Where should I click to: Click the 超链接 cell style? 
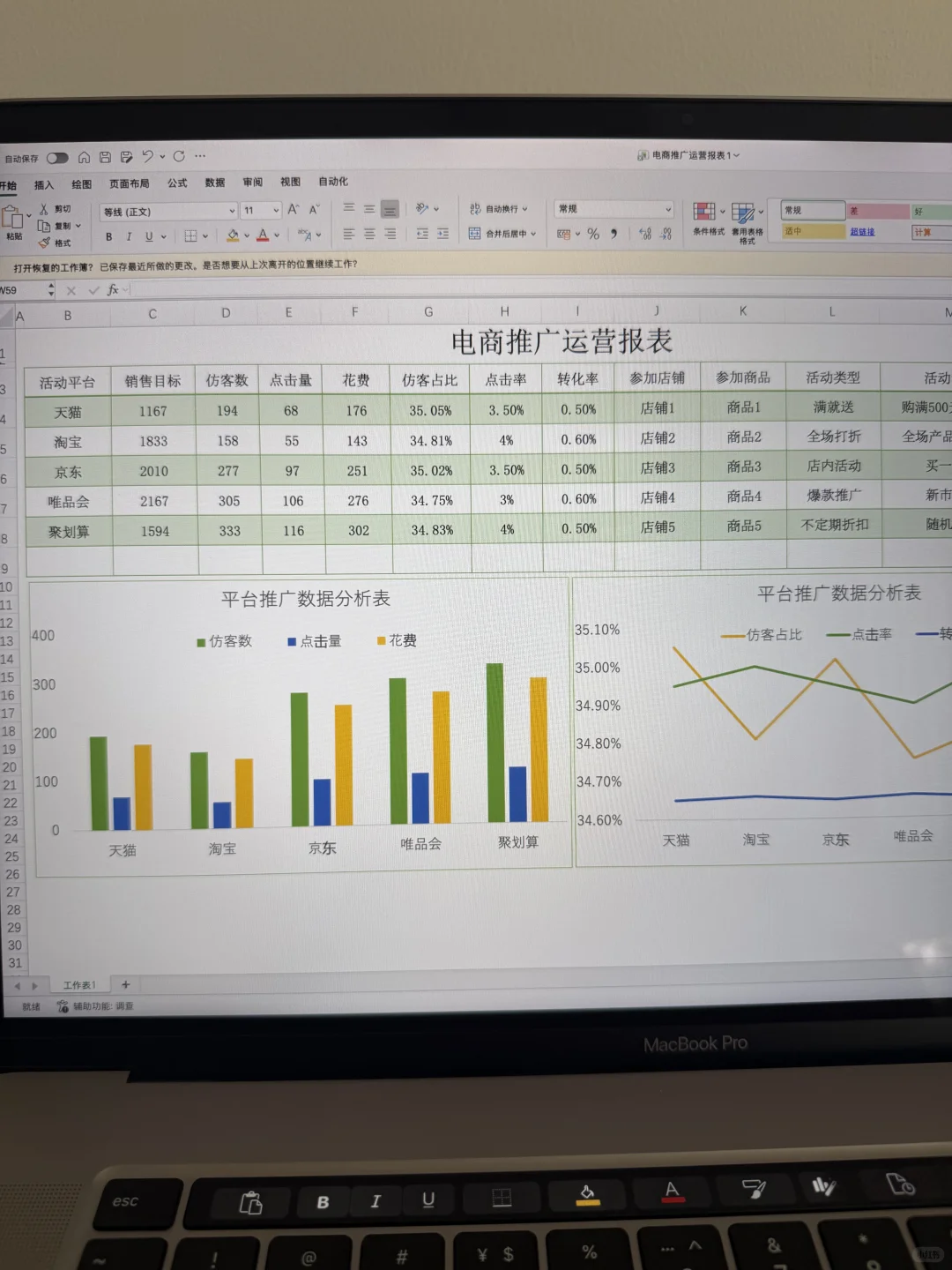pos(862,231)
